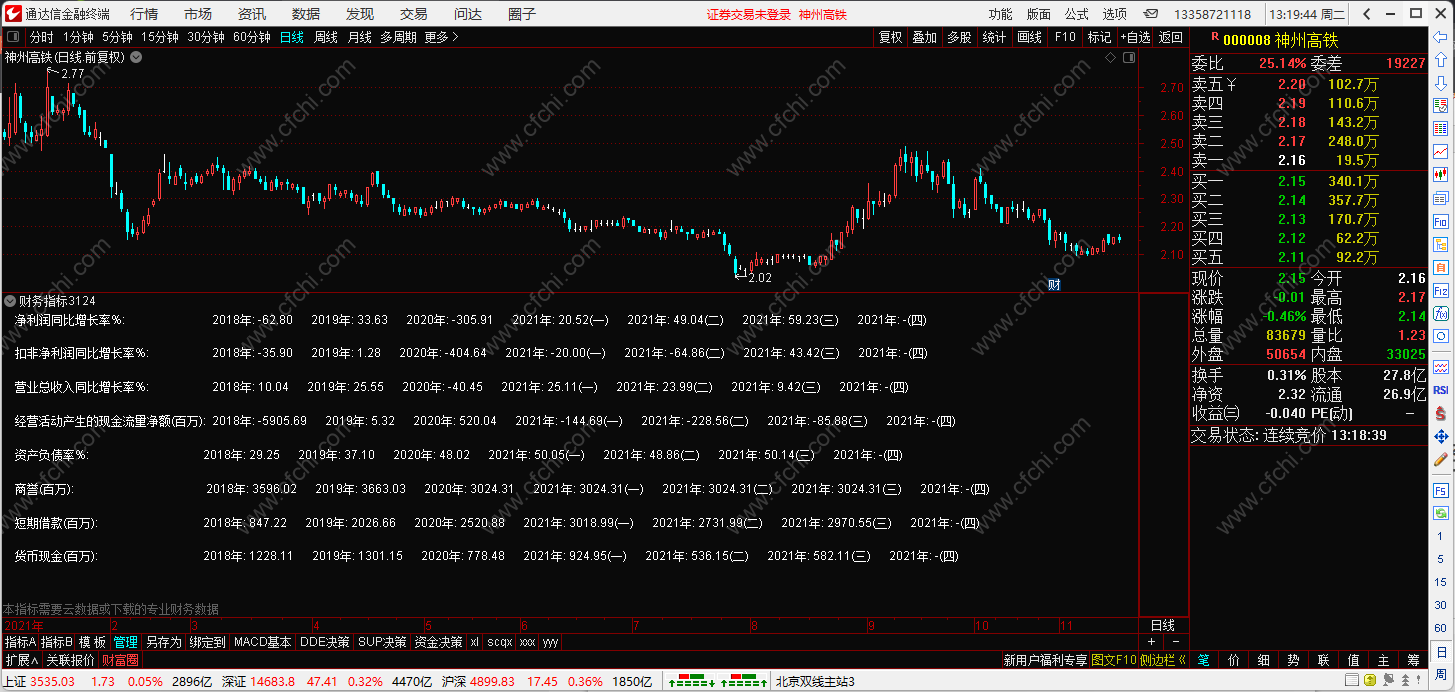
Task: Click the RSI indicator sidebar icon
Action: 1441,389
